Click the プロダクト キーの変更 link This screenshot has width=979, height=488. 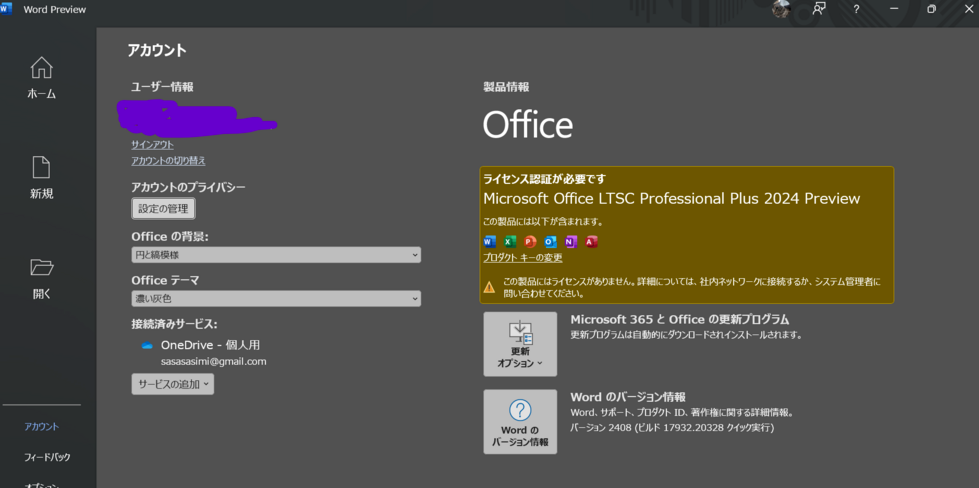pyautogui.click(x=523, y=257)
